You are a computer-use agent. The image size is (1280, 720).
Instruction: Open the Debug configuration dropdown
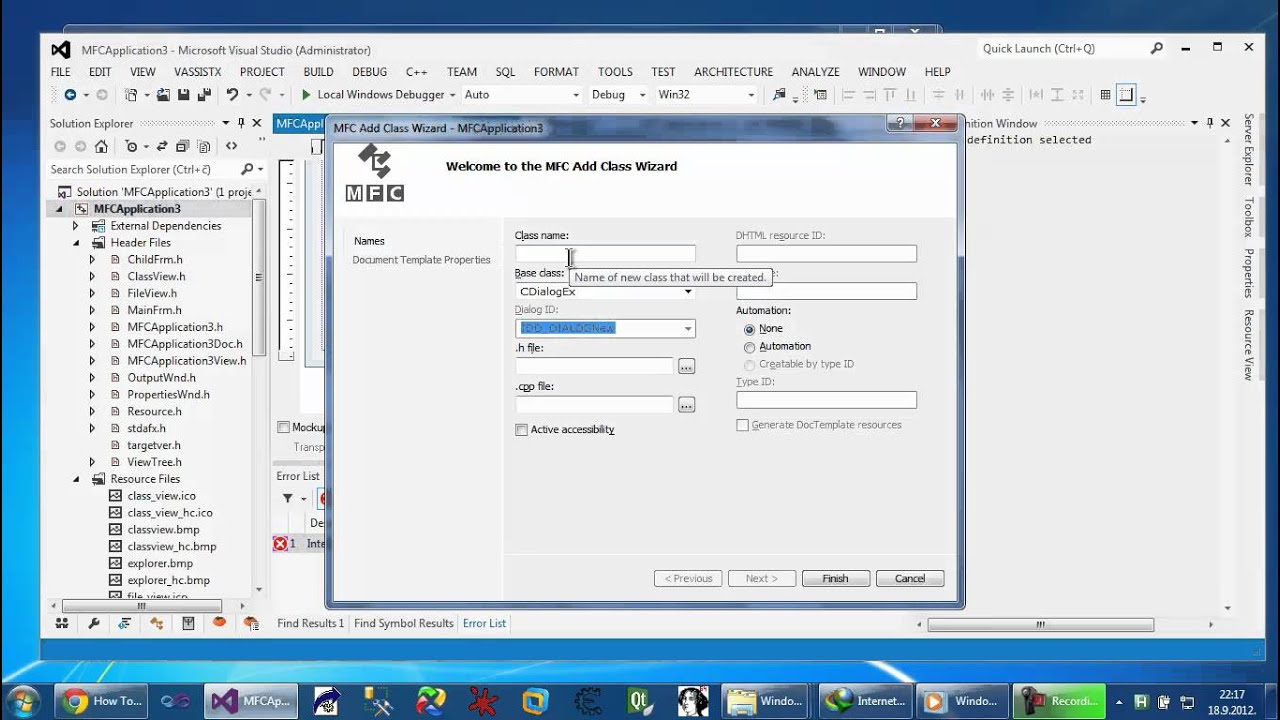point(640,95)
